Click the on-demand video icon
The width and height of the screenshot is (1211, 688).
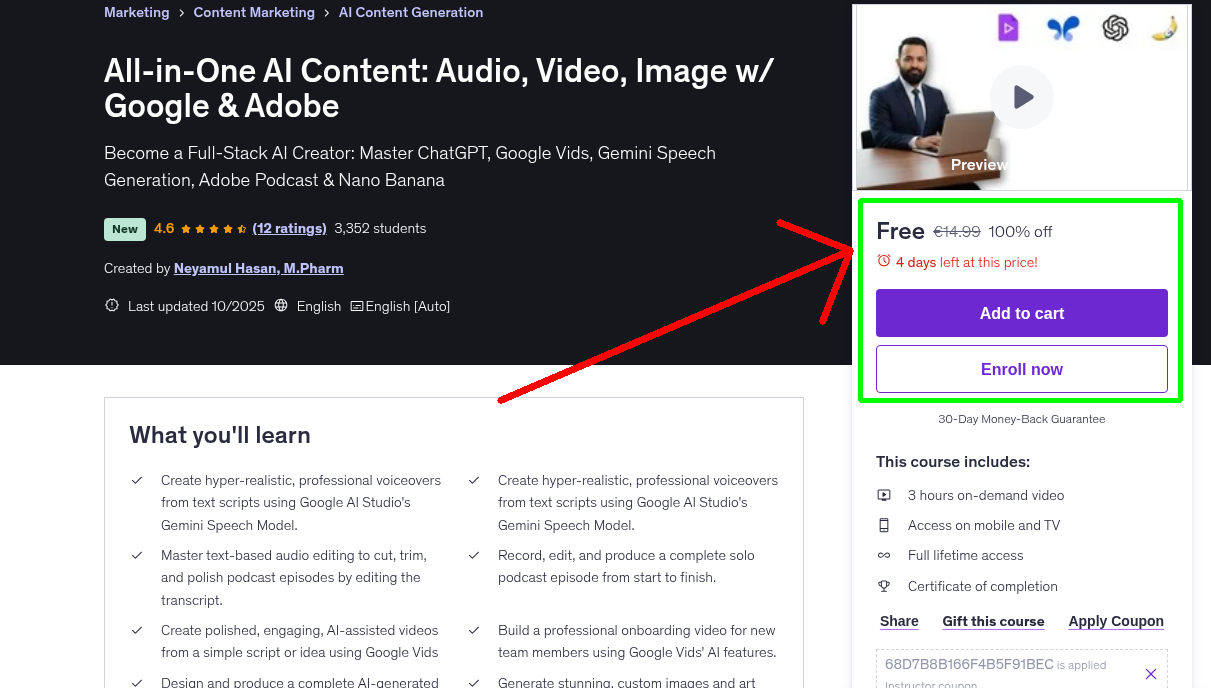(x=884, y=495)
